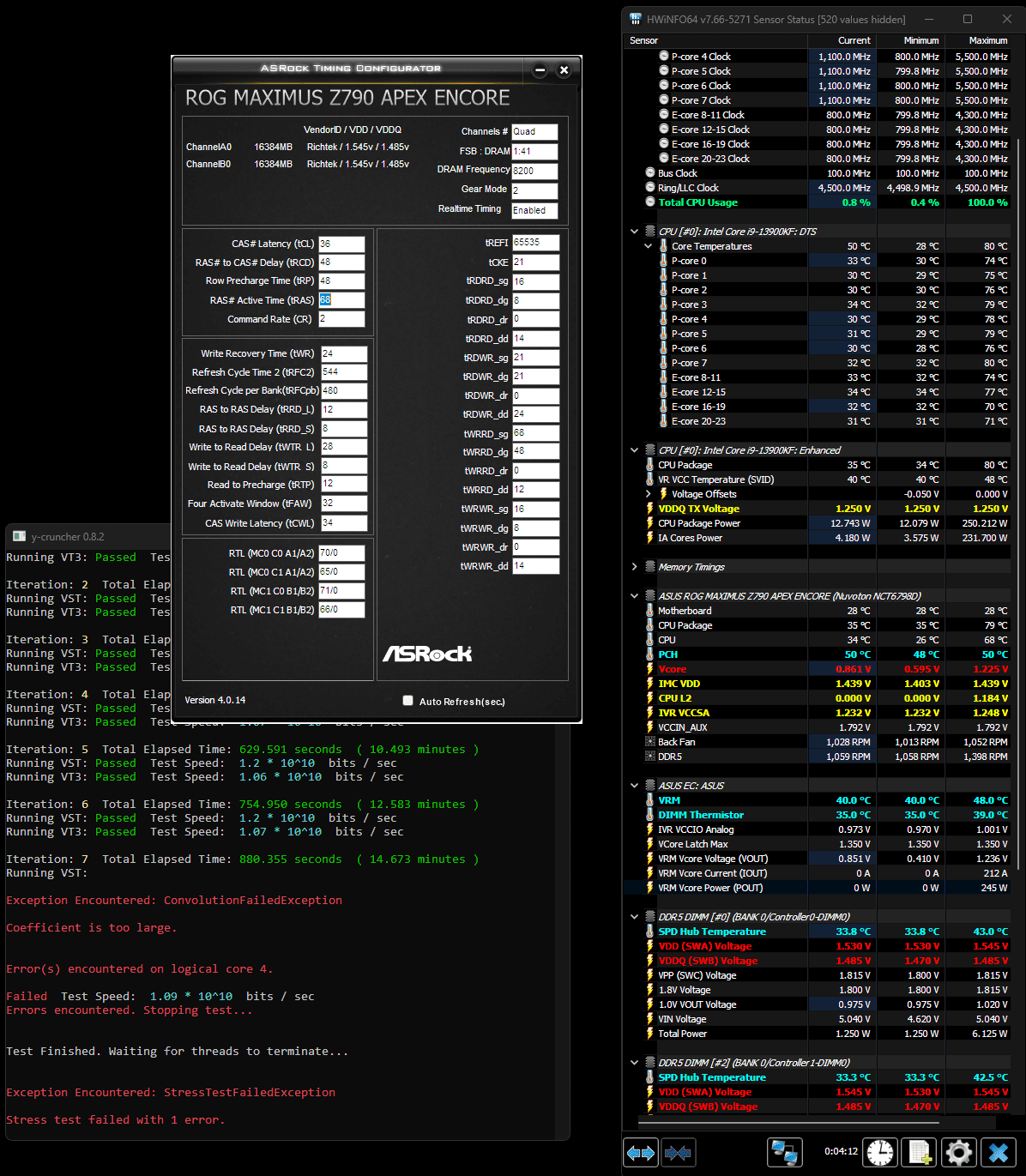The height and width of the screenshot is (1176, 1026).
Task: Select the IVR VCCSA row
Action: tap(818, 713)
